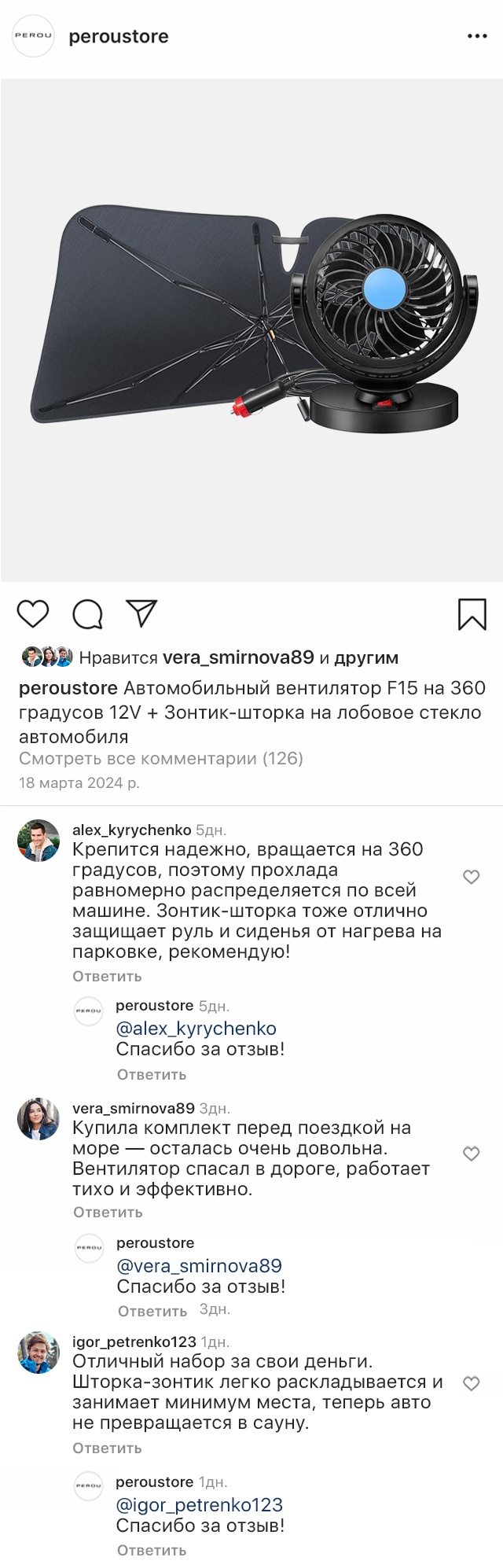This screenshot has height=1568, width=503.
Task: Reply to igor_petrenko123's comment
Action: 107,1448
